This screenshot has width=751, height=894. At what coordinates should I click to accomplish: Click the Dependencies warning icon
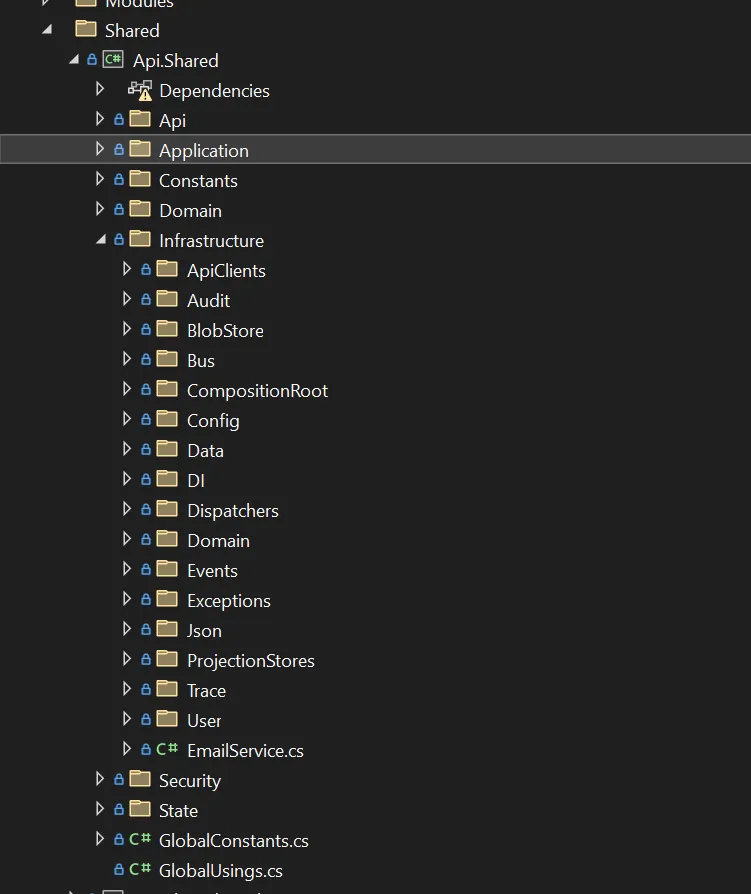[x=140, y=91]
